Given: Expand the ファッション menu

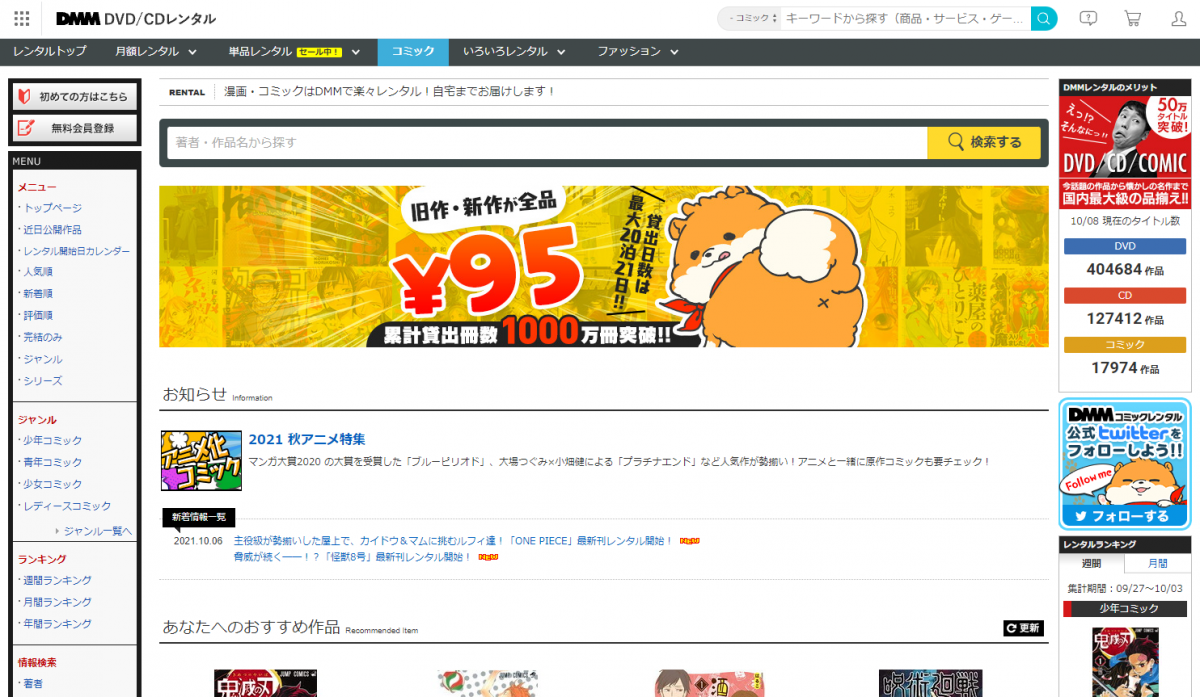Looking at the screenshot, I should click(x=638, y=51).
